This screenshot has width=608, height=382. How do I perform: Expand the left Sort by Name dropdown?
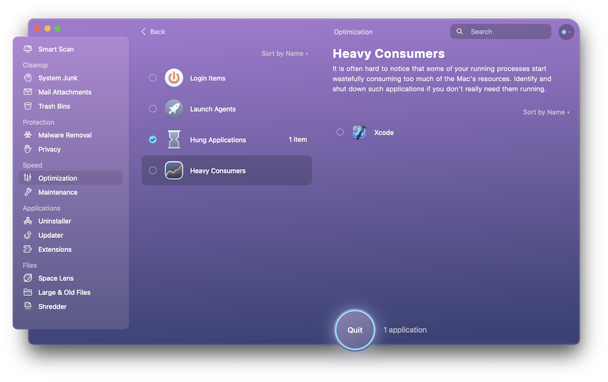tap(285, 54)
